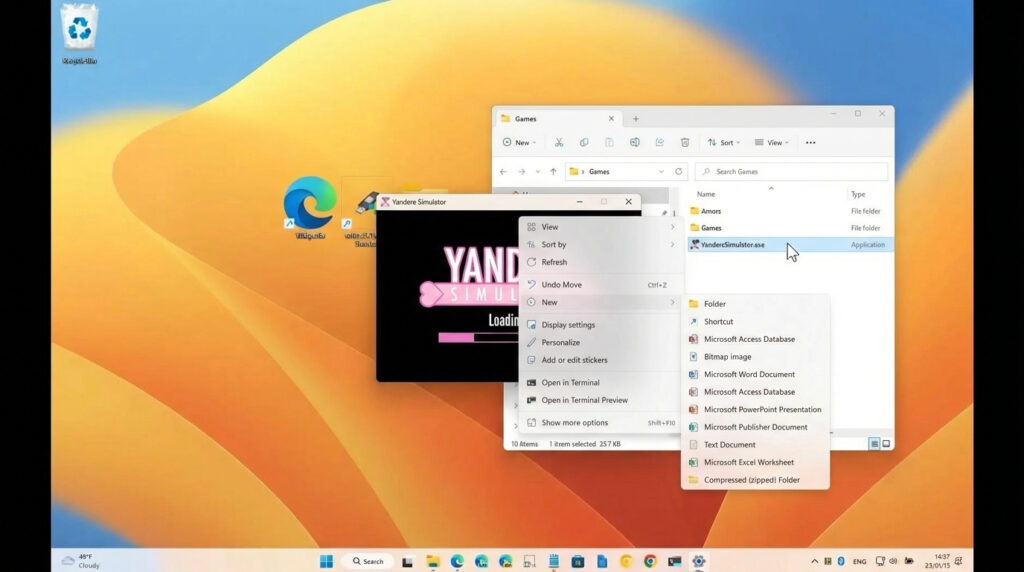The height and width of the screenshot is (572, 1024).
Task: Choose Text Document from the New submenu
Action: point(729,445)
